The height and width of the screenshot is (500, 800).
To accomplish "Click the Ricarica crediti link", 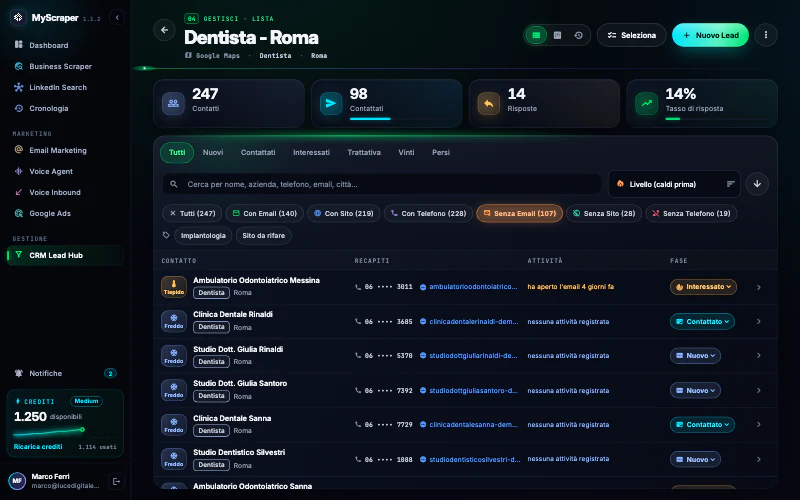I will tap(38, 446).
